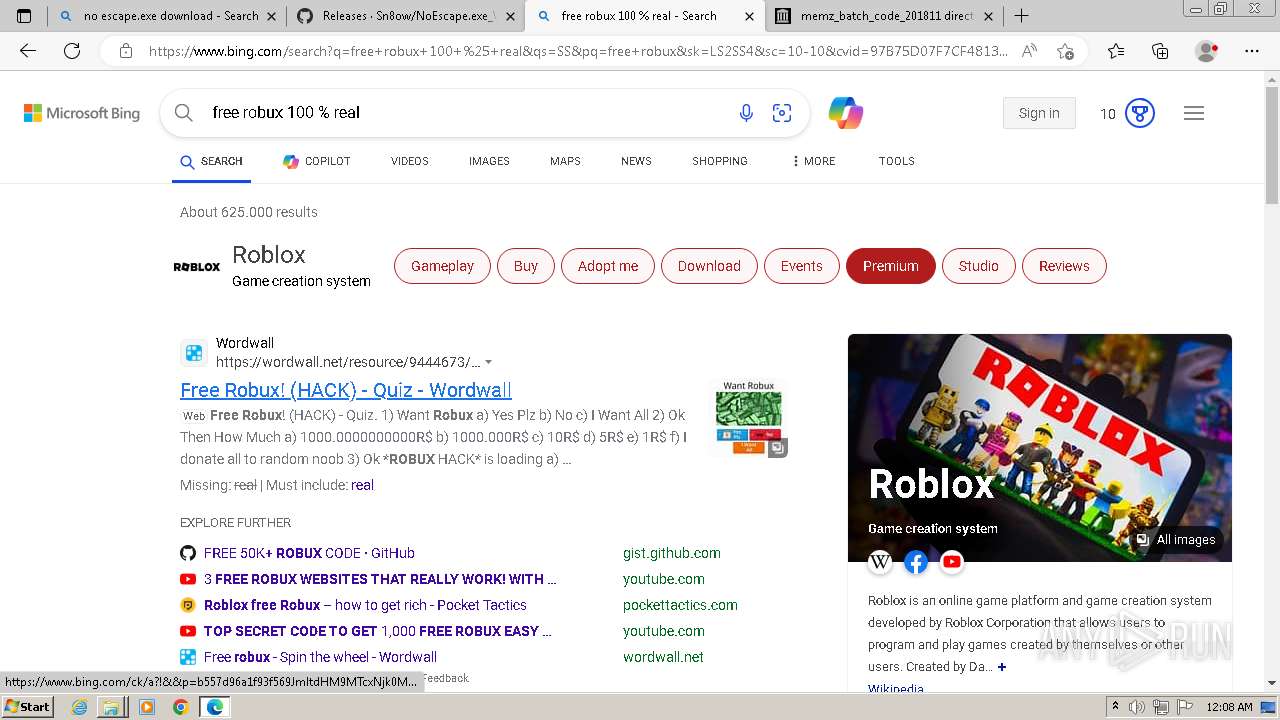Open Roblox Facebook icon in knowledge panel
1280x720 pixels.
pos(916,562)
